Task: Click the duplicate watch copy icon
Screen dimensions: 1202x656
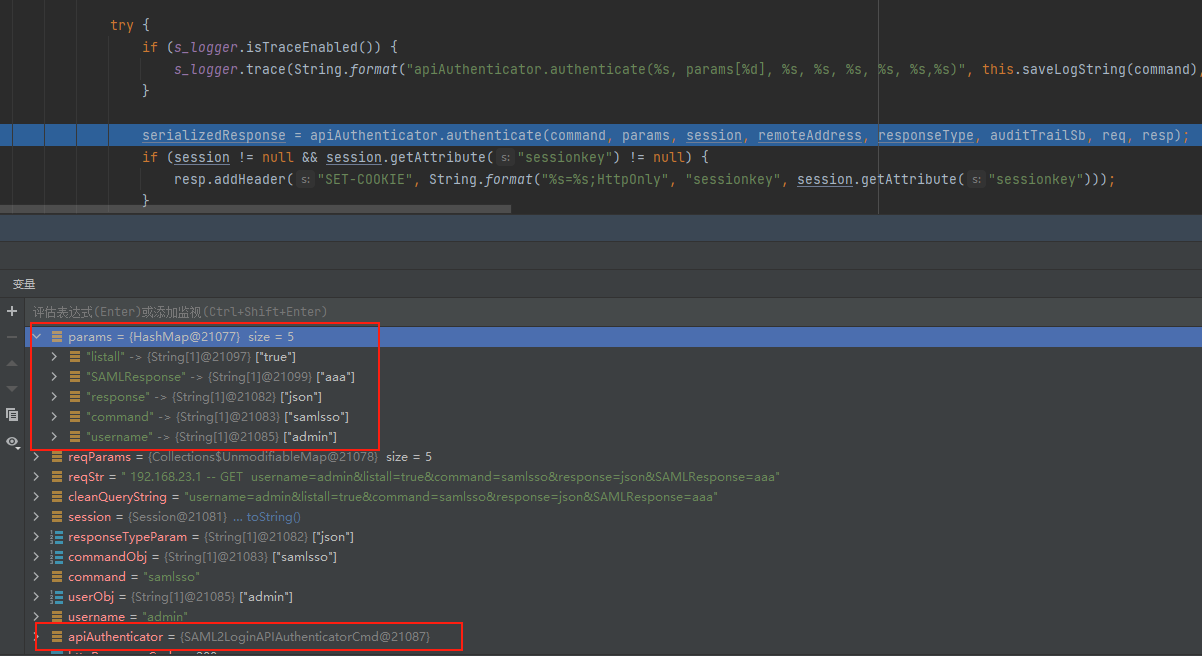Action: tap(12, 414)
